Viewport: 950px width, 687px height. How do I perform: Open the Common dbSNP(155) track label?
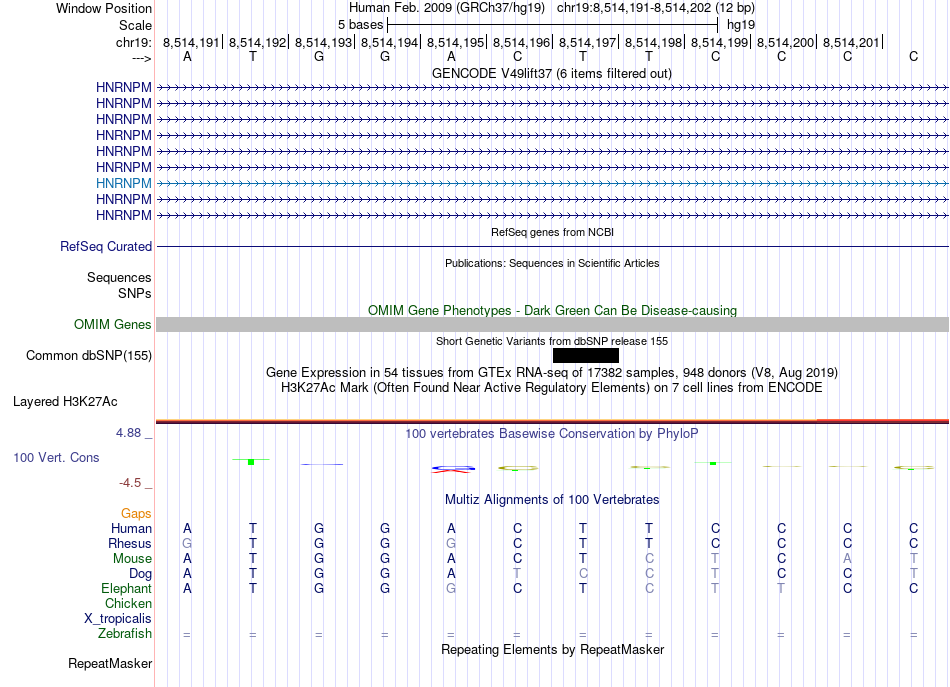click(x=89, y=356)
